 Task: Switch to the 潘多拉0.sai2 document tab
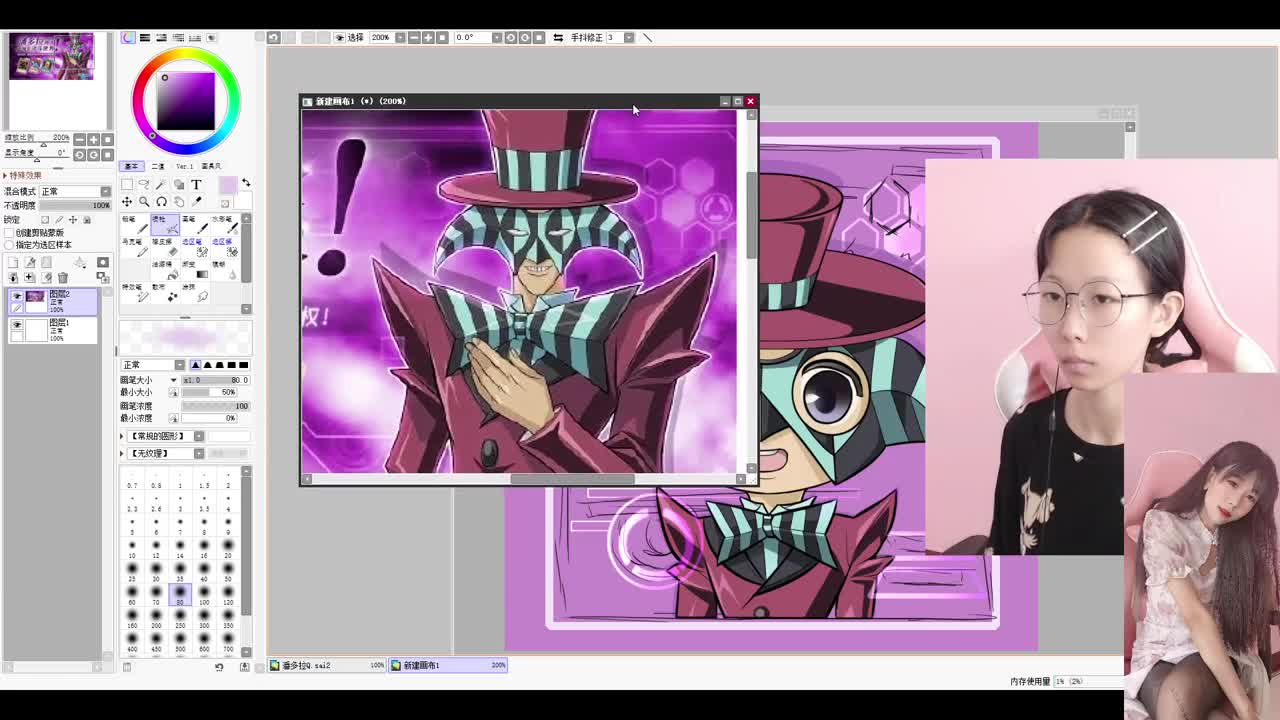[327, 665]
